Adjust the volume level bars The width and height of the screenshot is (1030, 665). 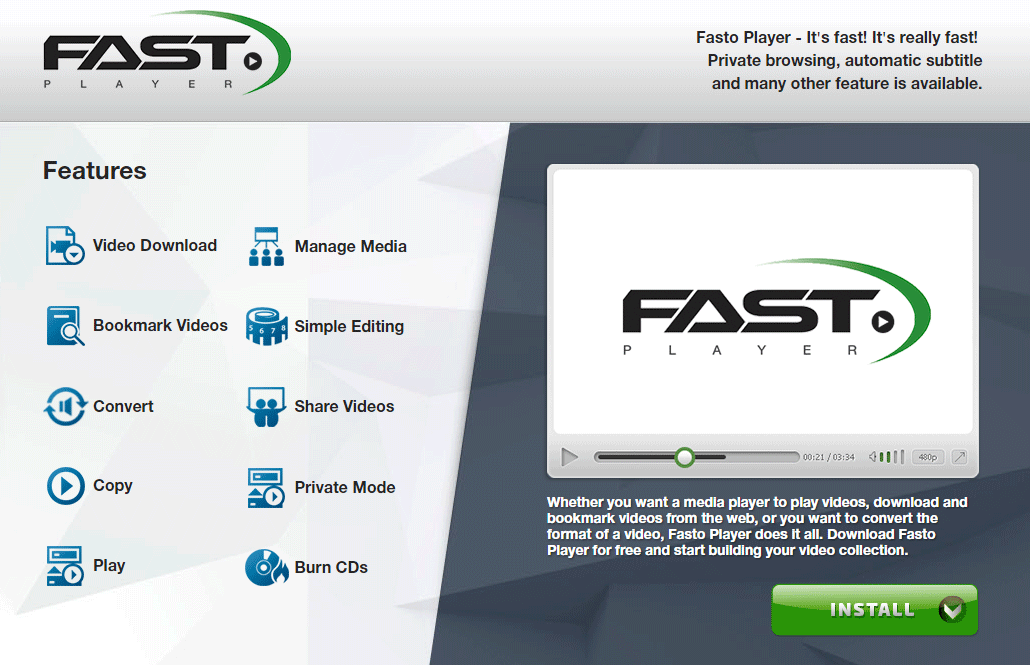[x=892, y=457]
